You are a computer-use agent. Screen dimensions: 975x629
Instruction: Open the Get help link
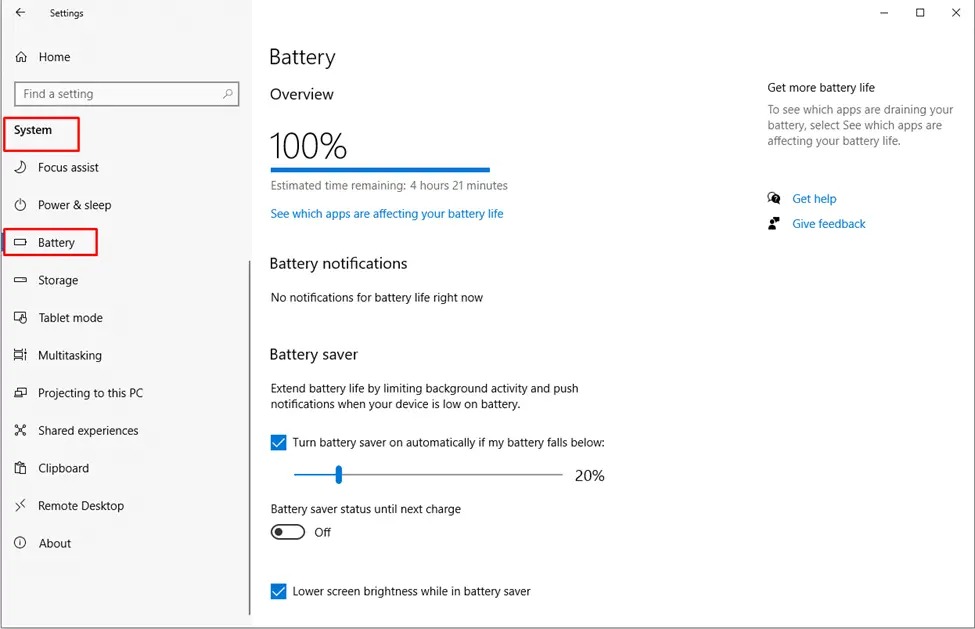[x=814, y=198]
